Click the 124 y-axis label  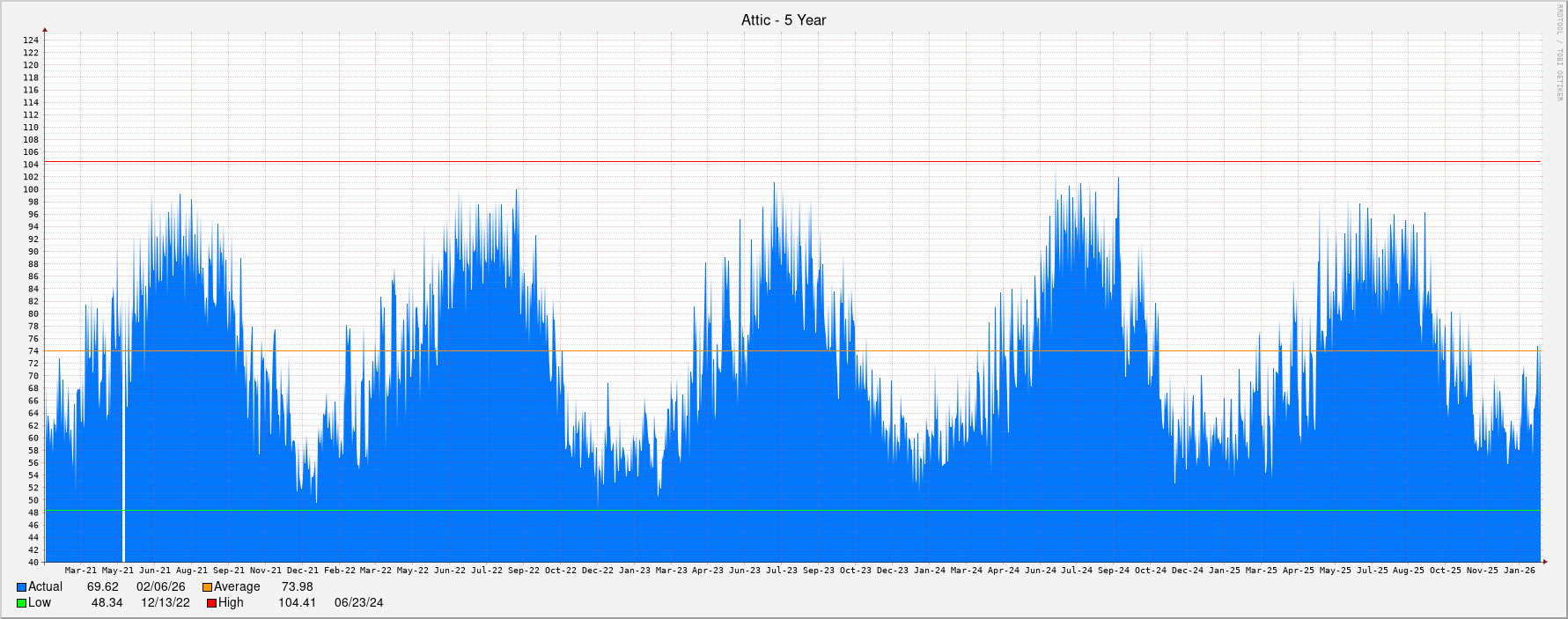coord(31,41)
